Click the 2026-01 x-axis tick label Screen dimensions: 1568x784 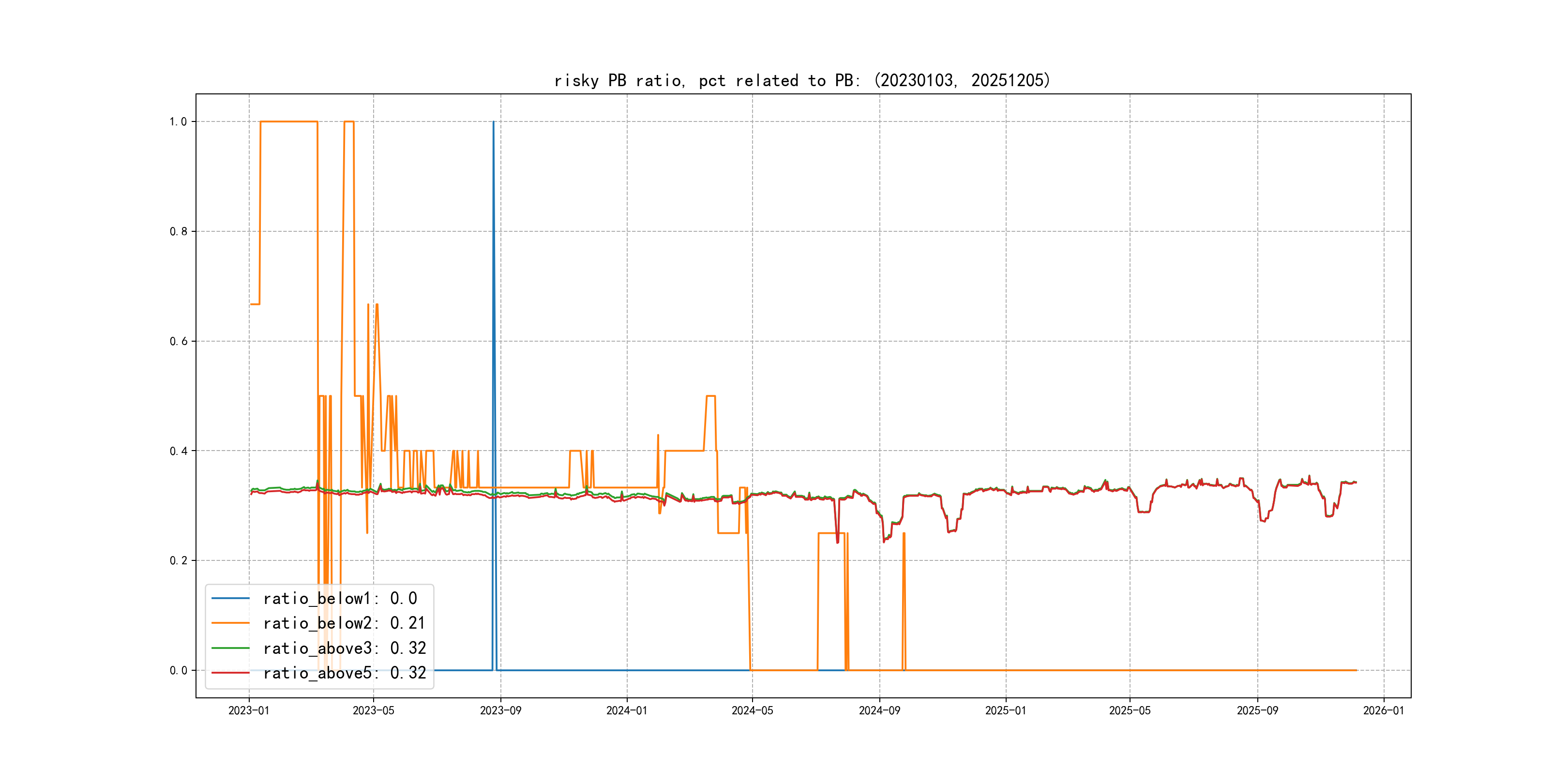pos(1384,711)
